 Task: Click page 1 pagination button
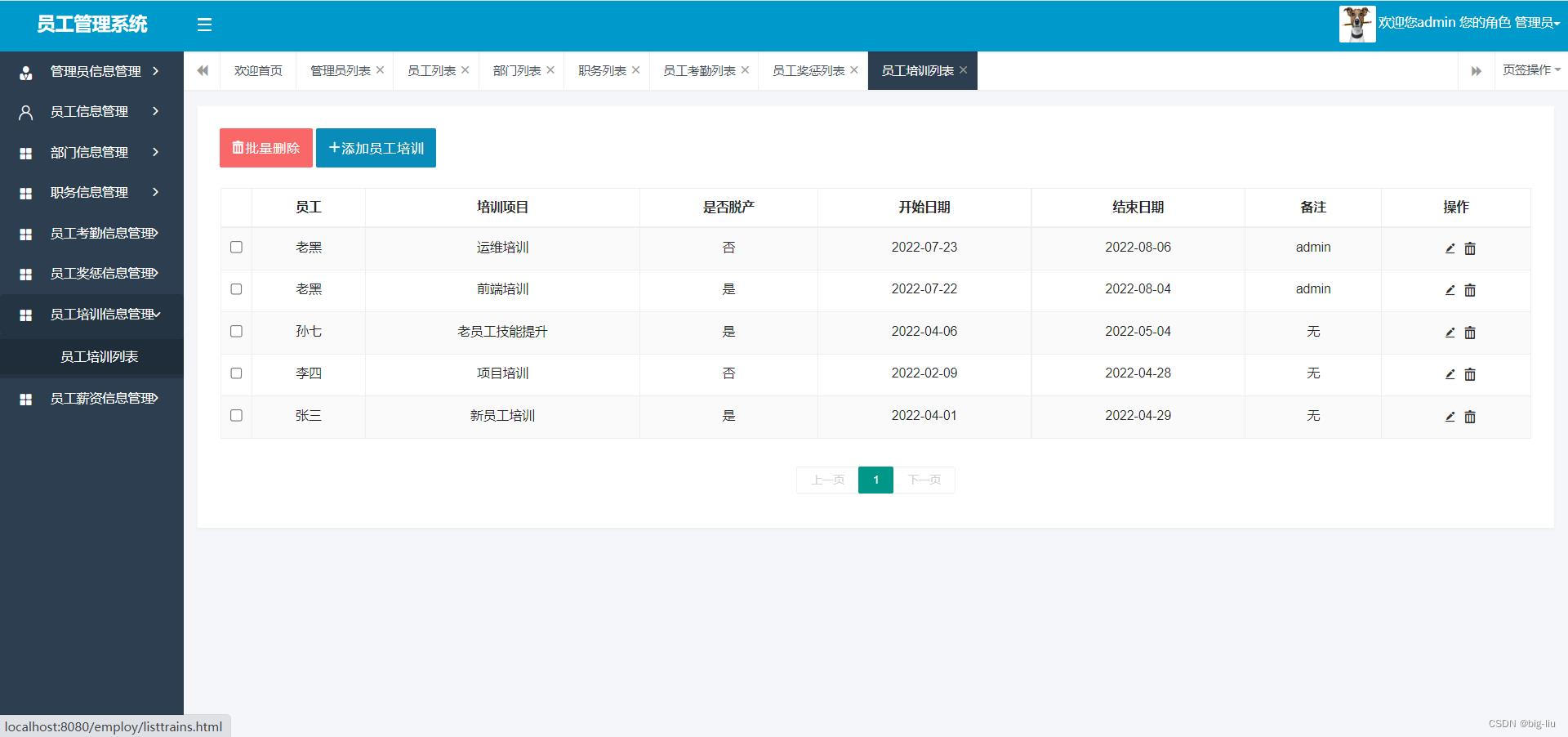(x=875, y=480)
